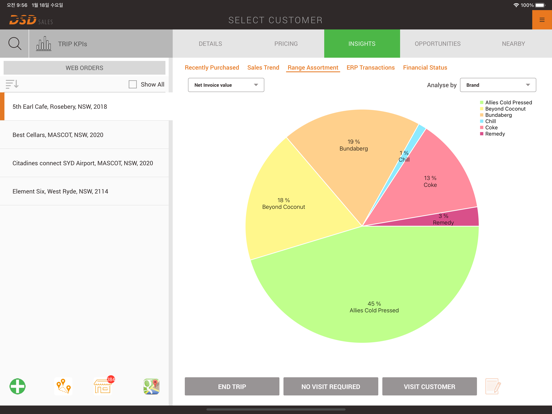Viewport: 552px width, 414px height.
Task: Select customer Citadines connect SYD Airport
Action: click(x=84, y=163)
